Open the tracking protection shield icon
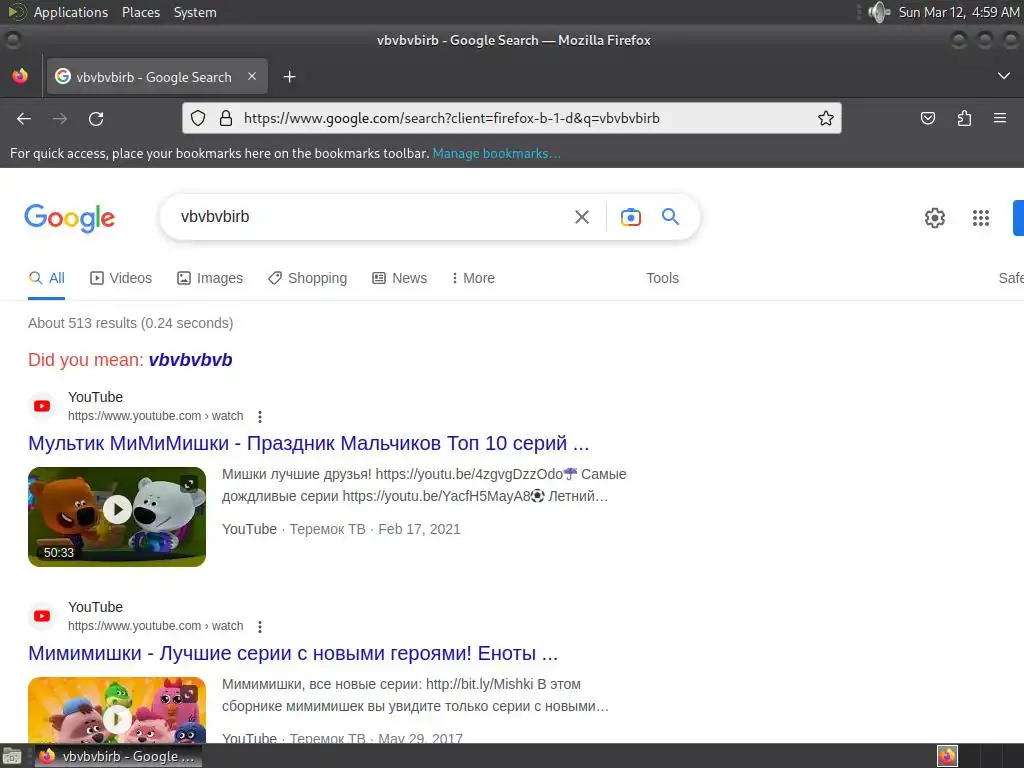Viewport: 1024px width, 768px height. pos(198,118)
